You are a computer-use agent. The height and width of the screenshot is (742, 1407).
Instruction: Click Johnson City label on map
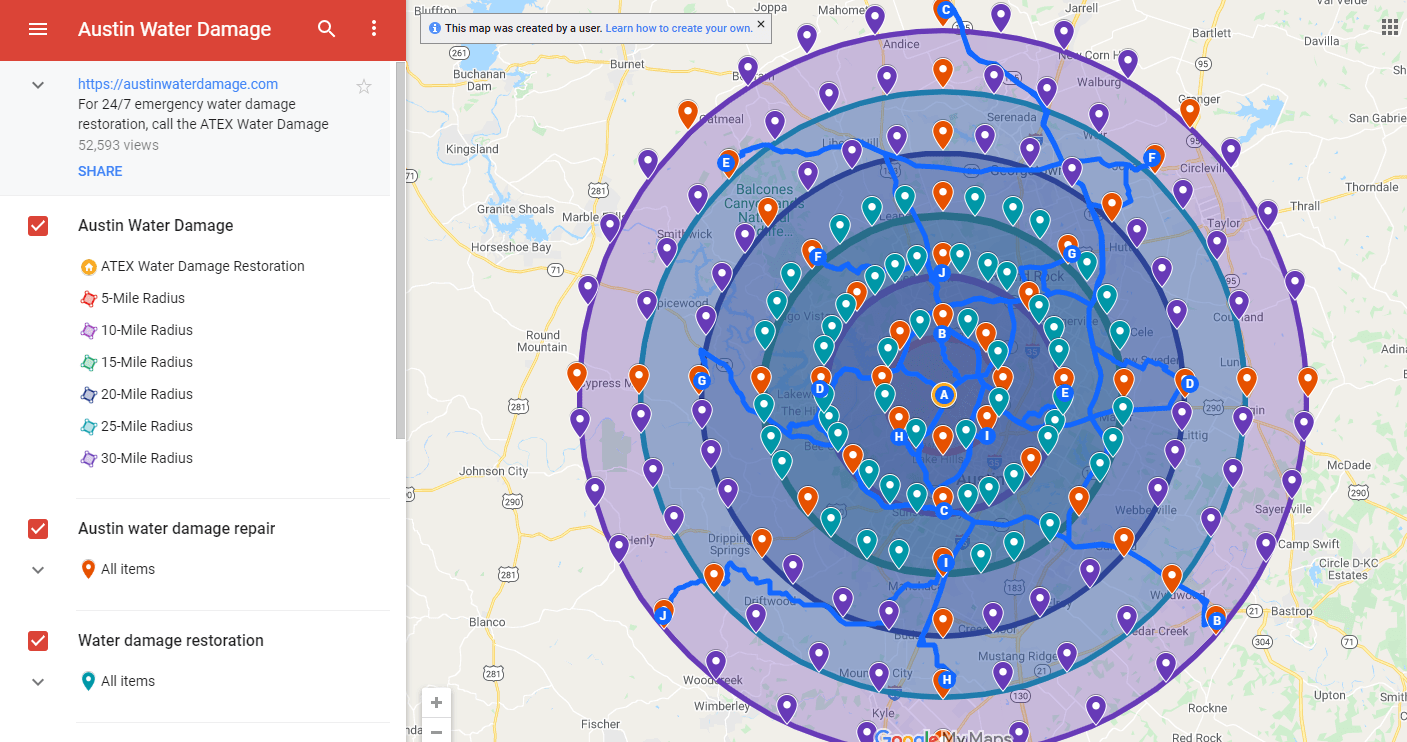[494, 471]
